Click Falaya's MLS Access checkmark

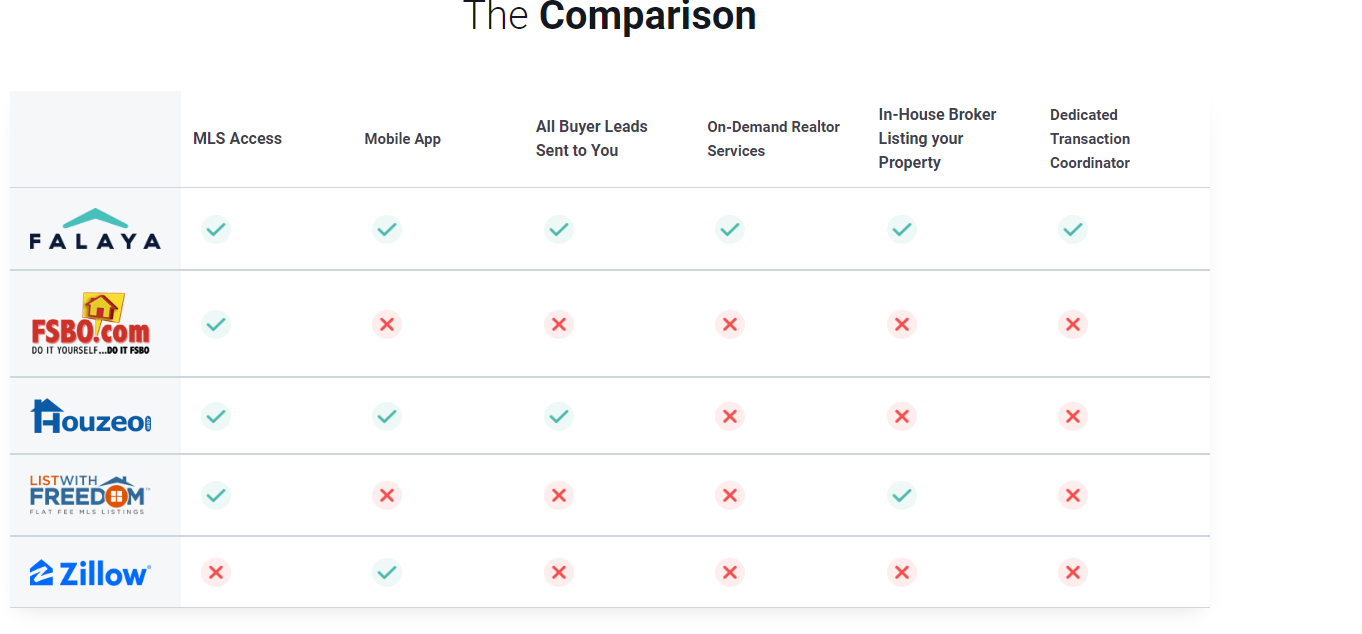(216, 229)
